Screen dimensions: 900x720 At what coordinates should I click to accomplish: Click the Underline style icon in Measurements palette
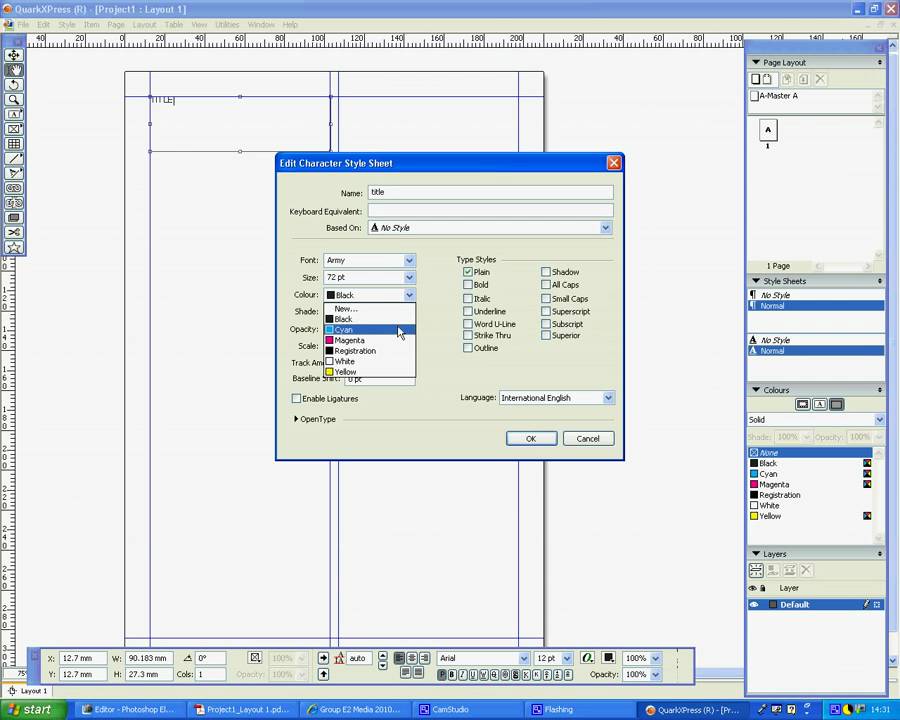point(474,675)
